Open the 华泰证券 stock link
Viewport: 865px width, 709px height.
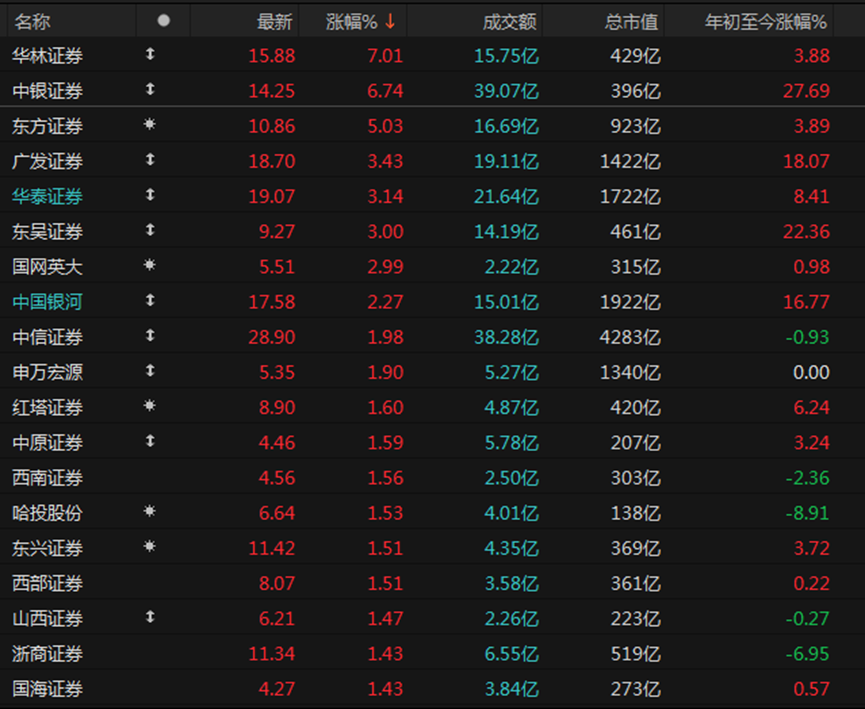[x=47, y=196]
